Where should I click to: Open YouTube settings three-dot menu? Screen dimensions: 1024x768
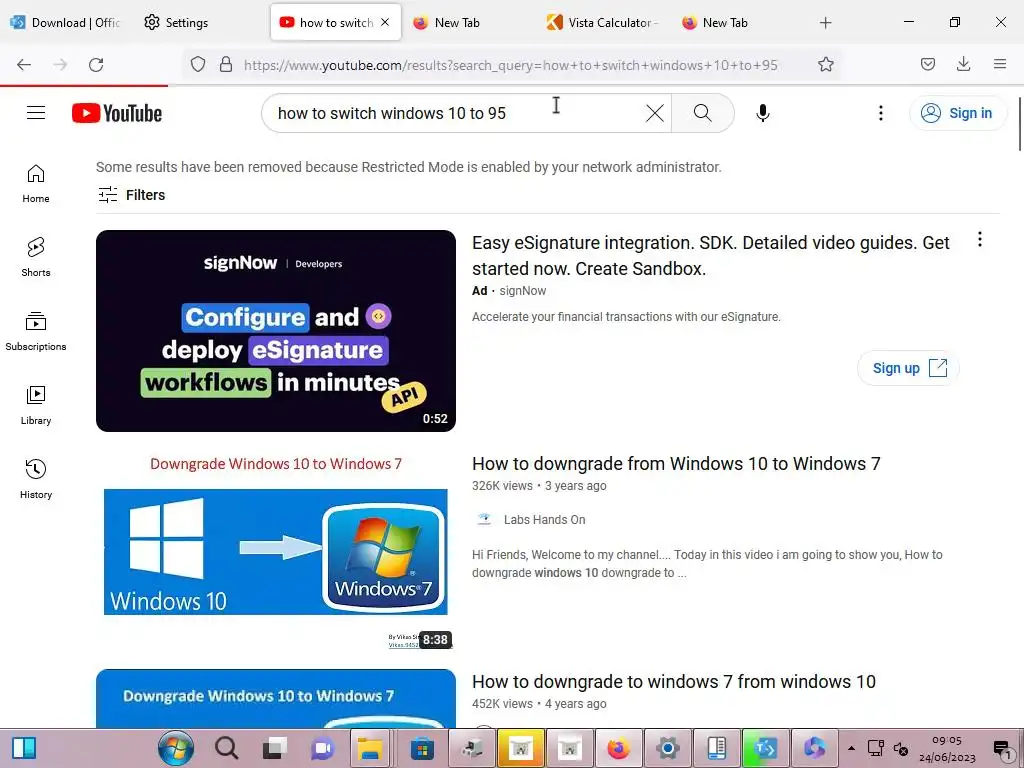[x=880, y=113]
